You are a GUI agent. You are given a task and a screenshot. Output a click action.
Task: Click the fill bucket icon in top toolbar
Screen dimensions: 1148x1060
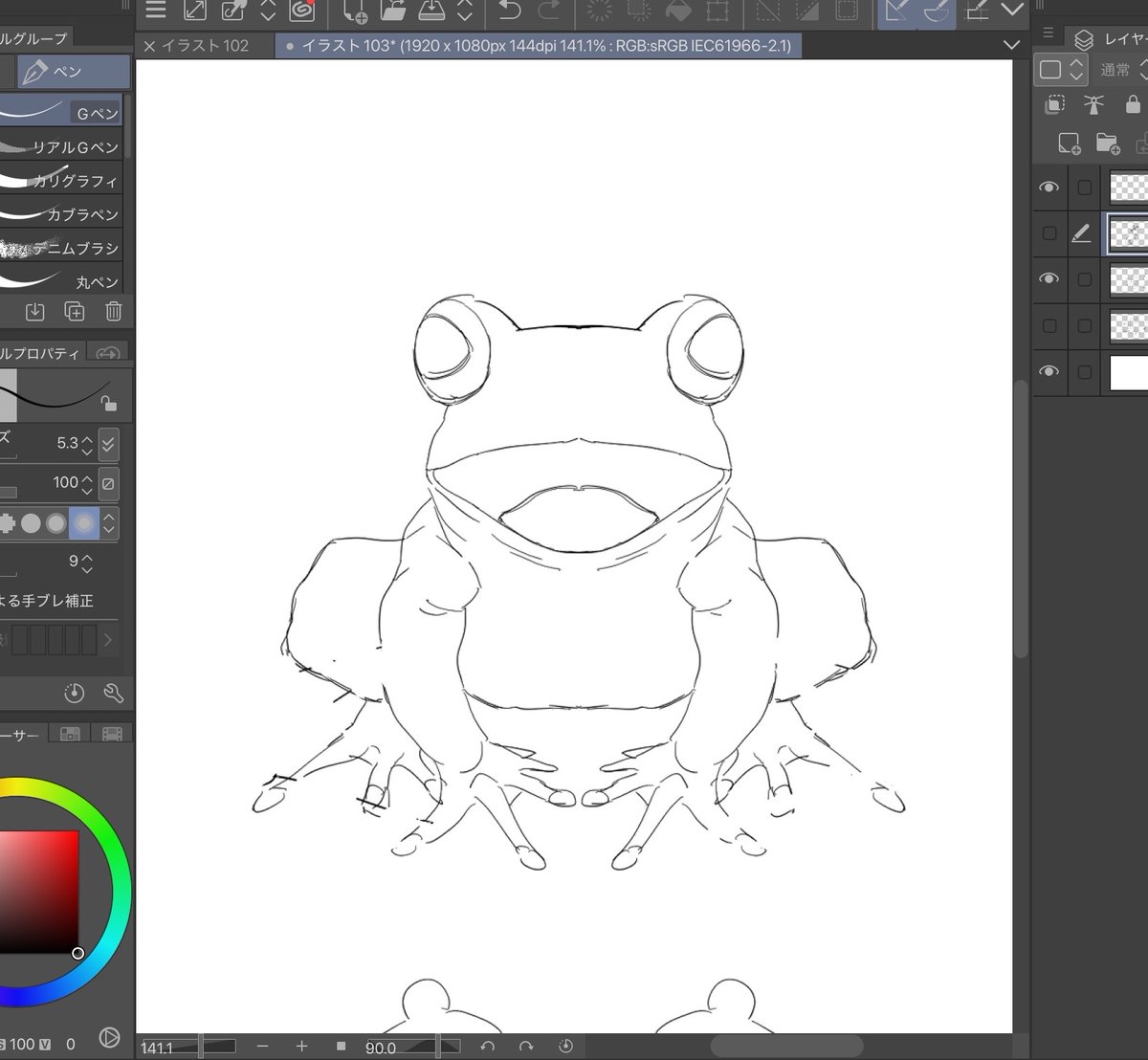pos(678,11)
